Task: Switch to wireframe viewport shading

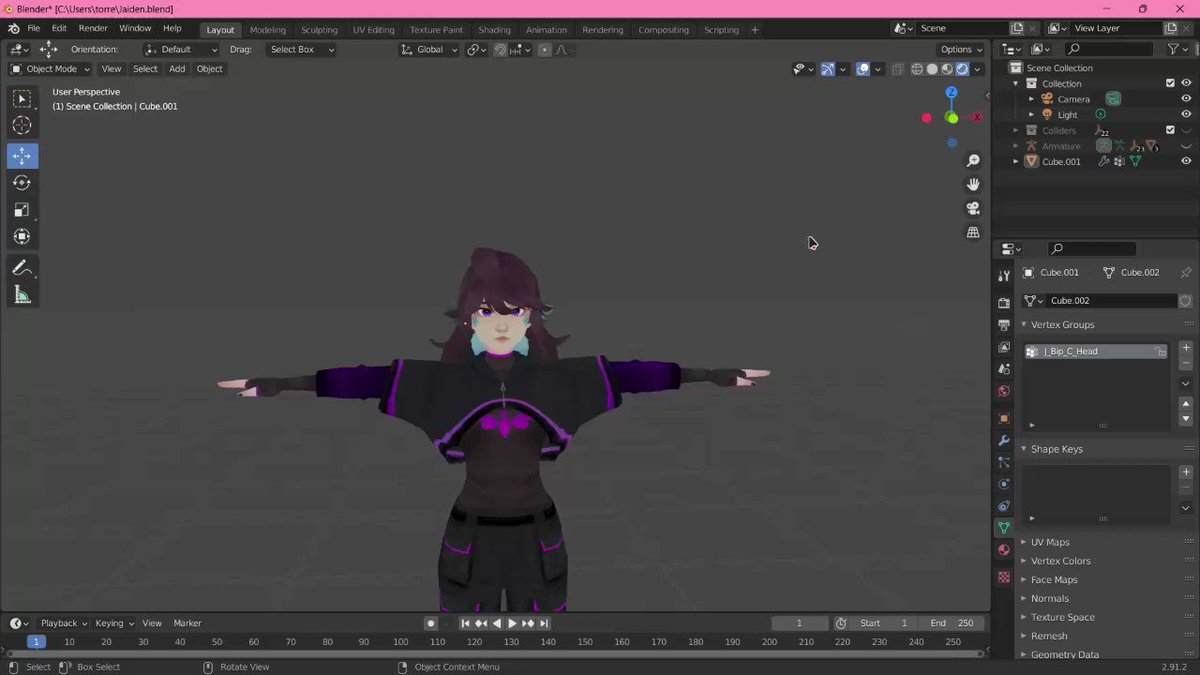Action: click(x=917, y=69)
